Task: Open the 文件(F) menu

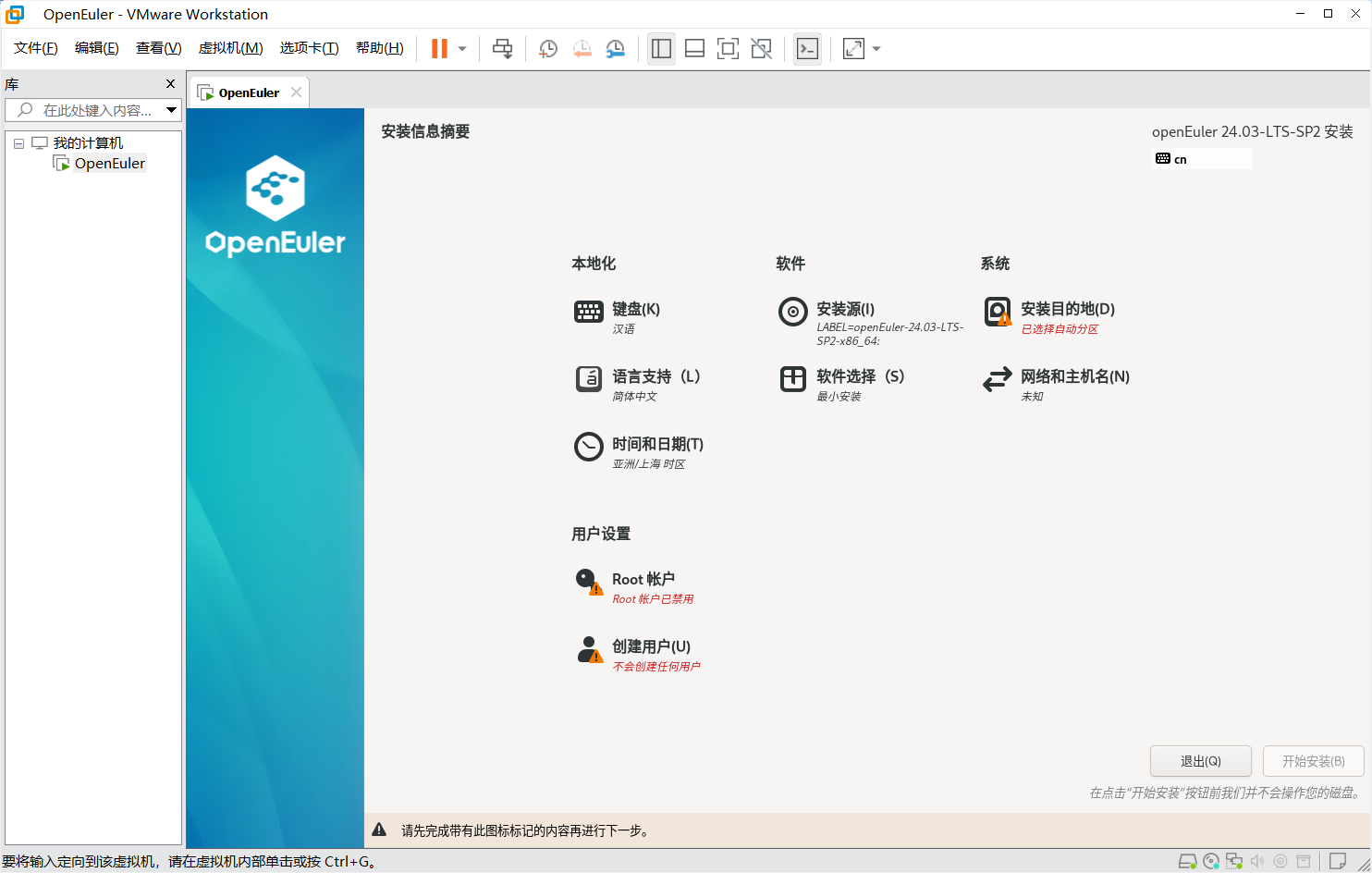Action: (x=36, y=48)
